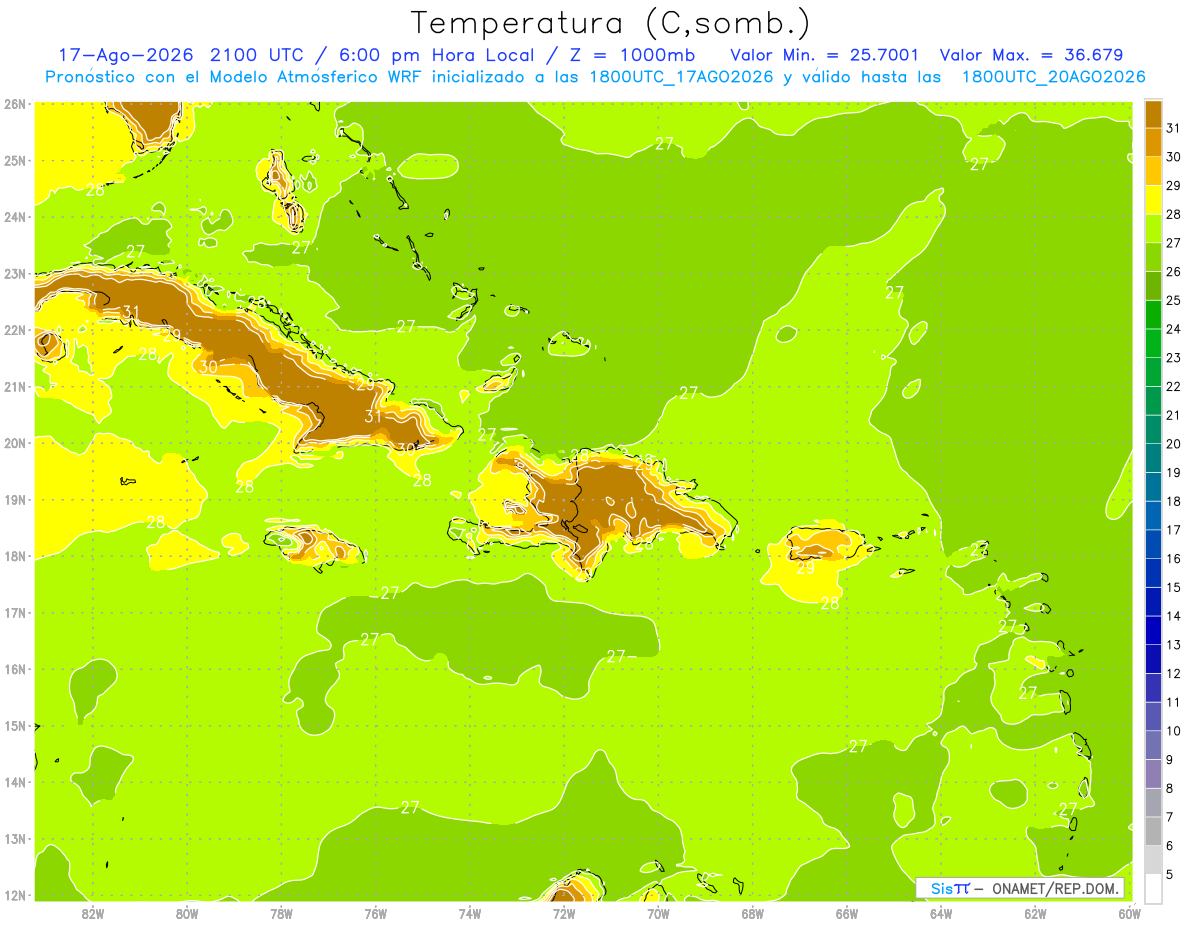This screenshot has height=927, width=1200.
Task: Click the '13' color bar label
Action: 1174,645
